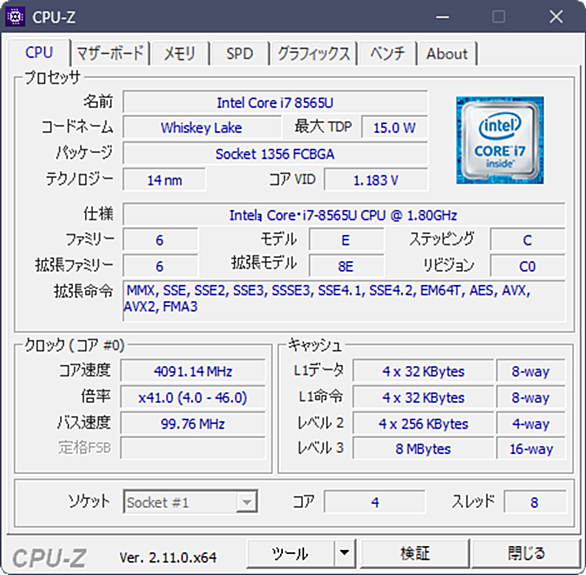
Task: Click the 16-way cache associativity value
Action: pyautogui.click(x=531, y=448)
